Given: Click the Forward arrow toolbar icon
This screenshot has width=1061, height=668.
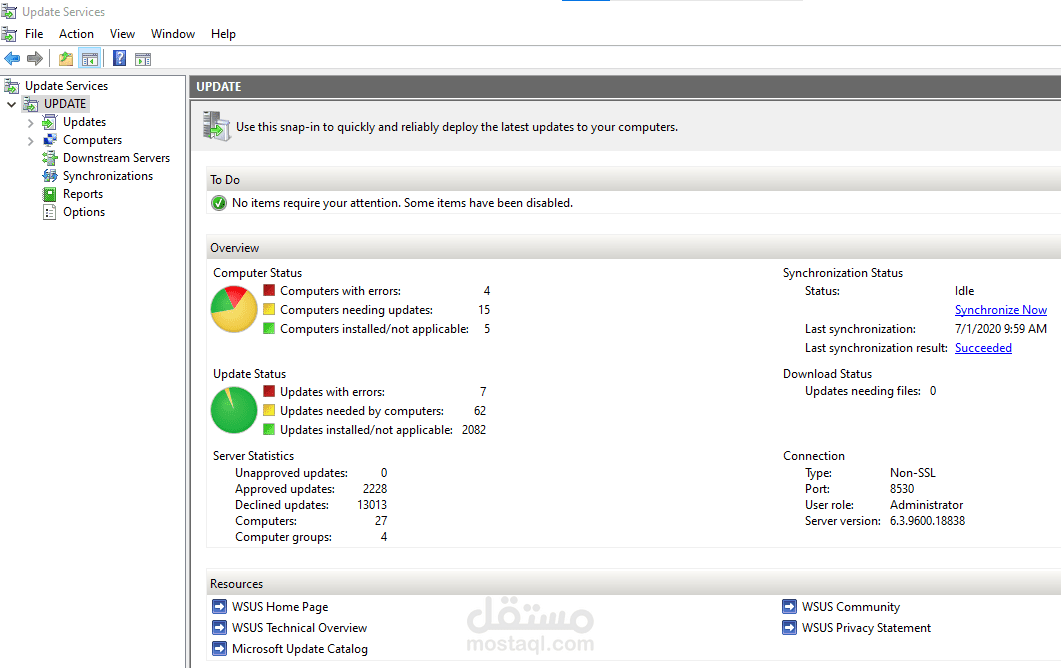Looking at the screenshot, I should click(35, 59).
